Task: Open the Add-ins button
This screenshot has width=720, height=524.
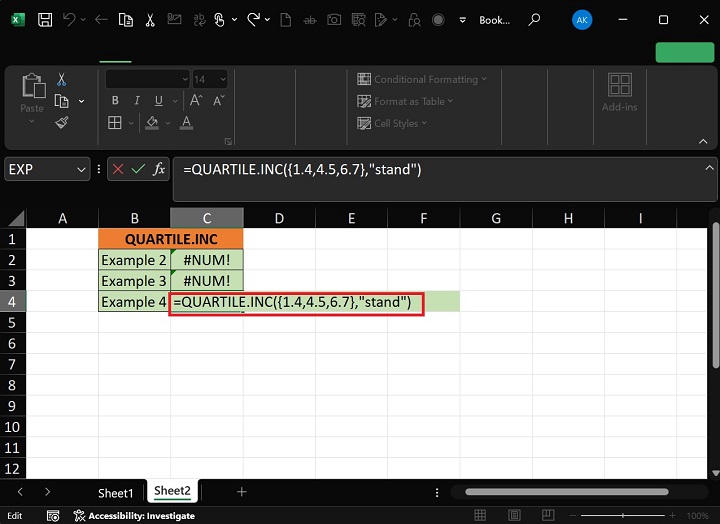Action: pyautogui.click(x=619, y=92)
